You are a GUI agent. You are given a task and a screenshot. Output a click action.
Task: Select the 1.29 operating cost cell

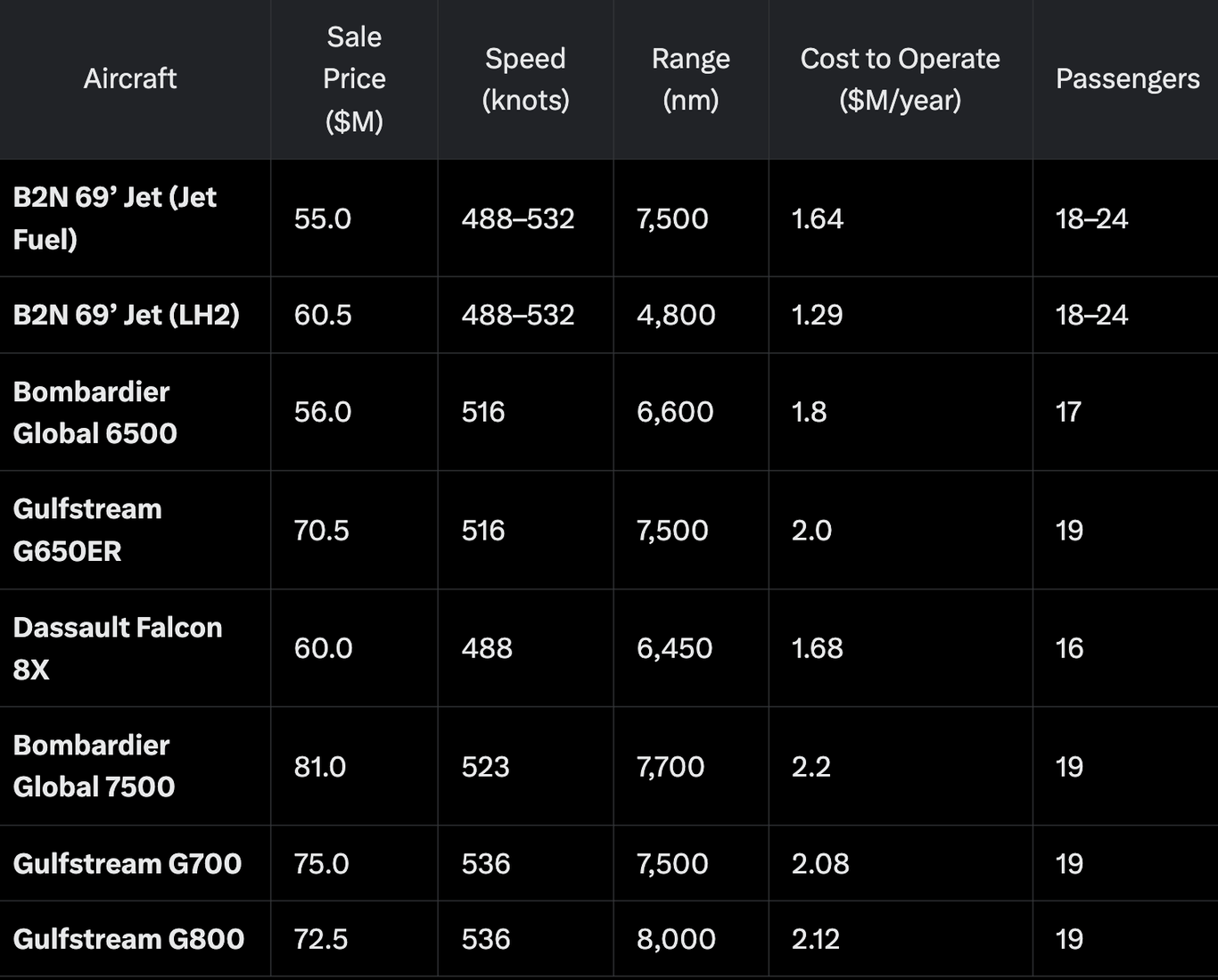[817, 315]
